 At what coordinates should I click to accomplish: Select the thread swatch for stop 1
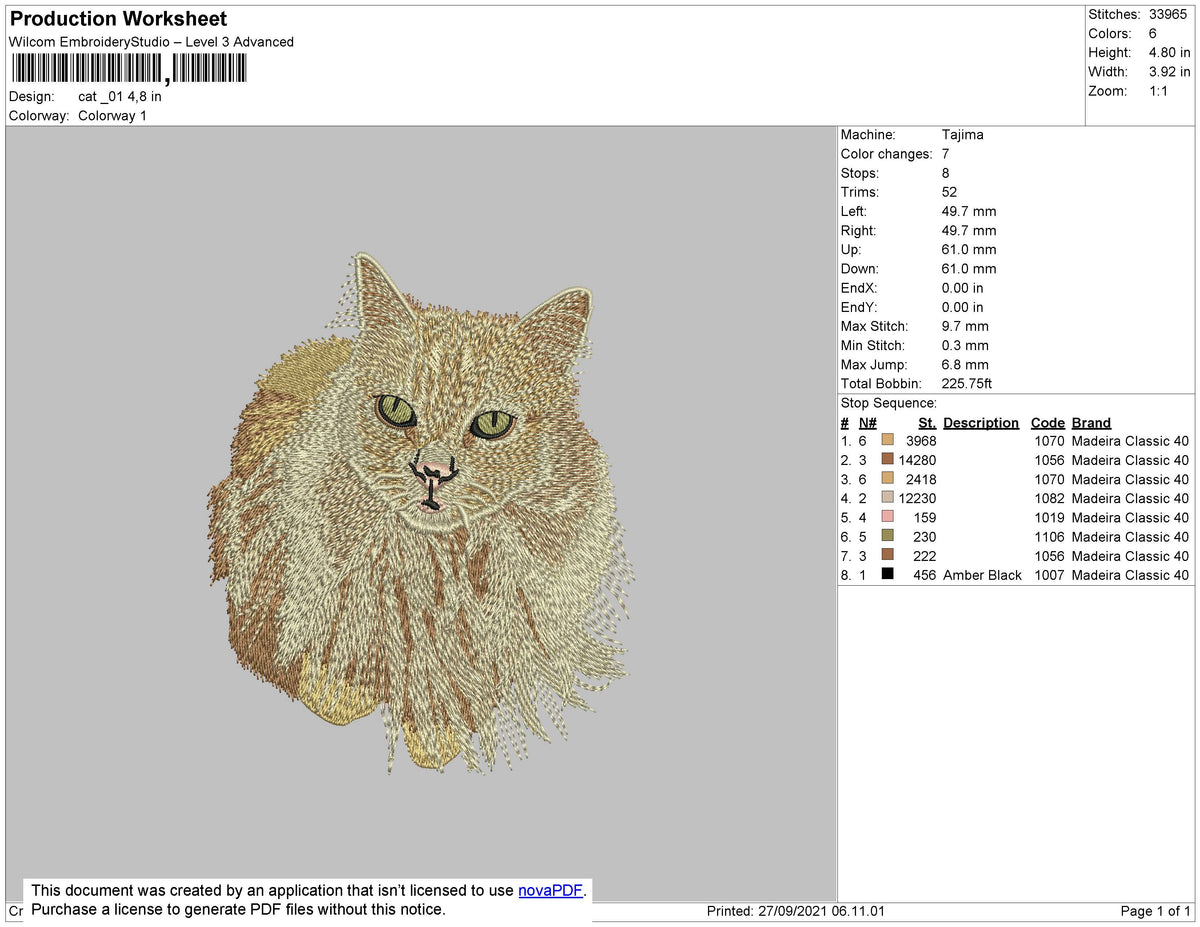[x=888, y=440]
